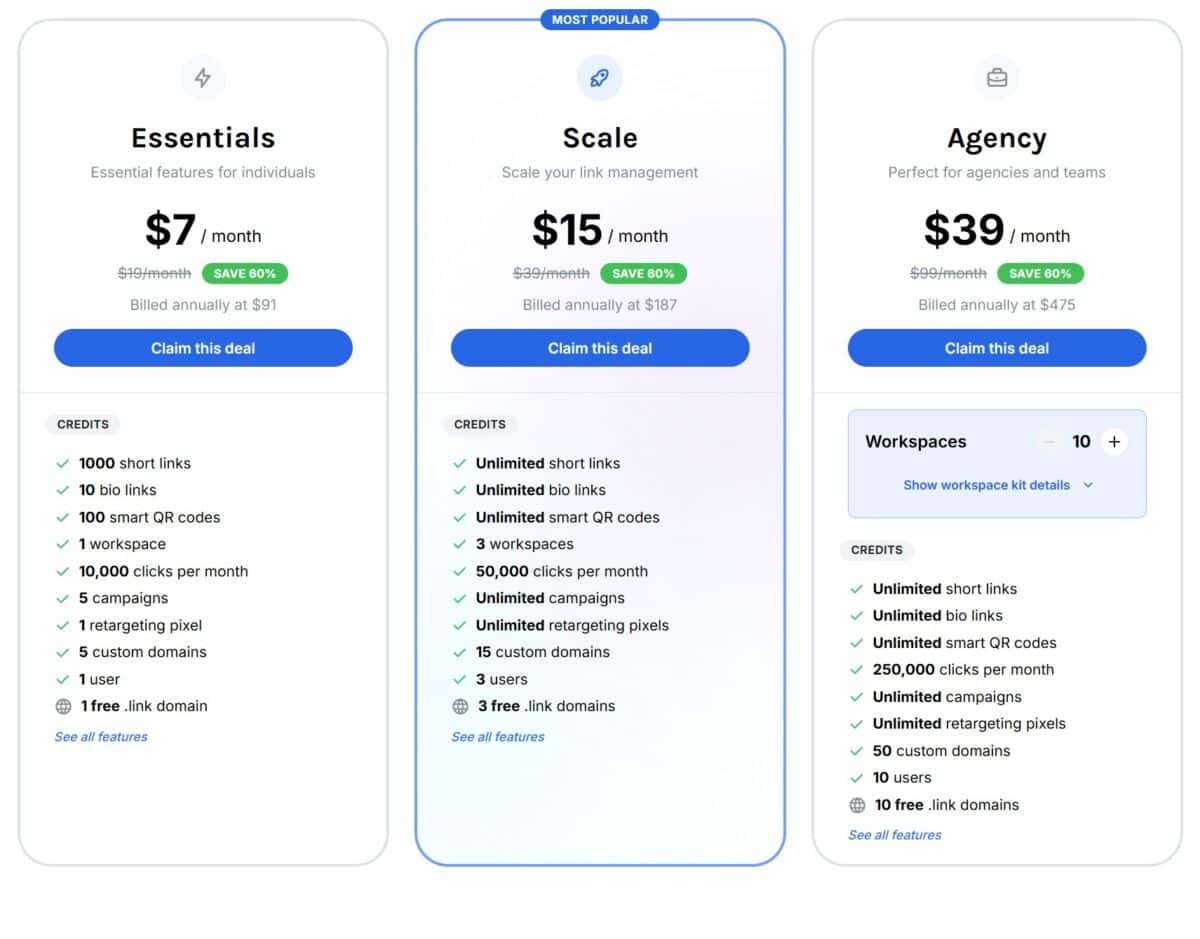Increase Workspaces count with plus button
The image size is (1200, 939).
(x=1114, y=442)
